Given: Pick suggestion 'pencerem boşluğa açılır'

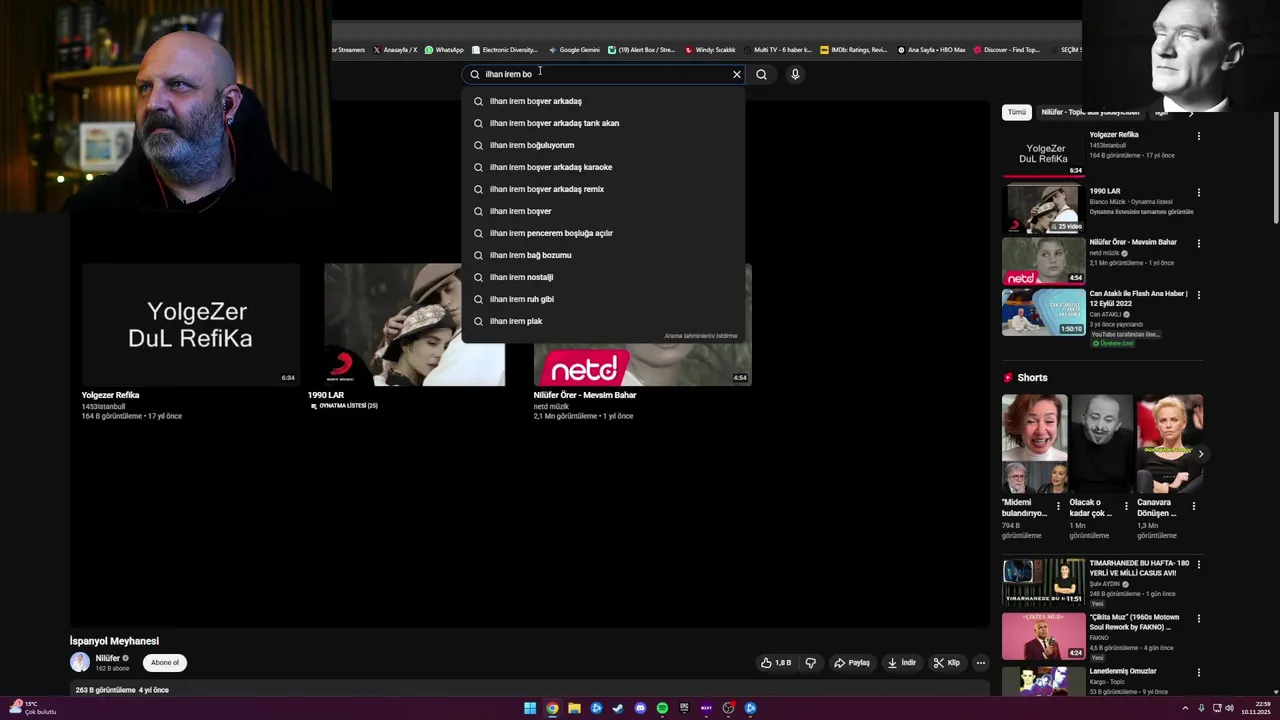Looking at the screenshot, I should click(x=604, y=233).
